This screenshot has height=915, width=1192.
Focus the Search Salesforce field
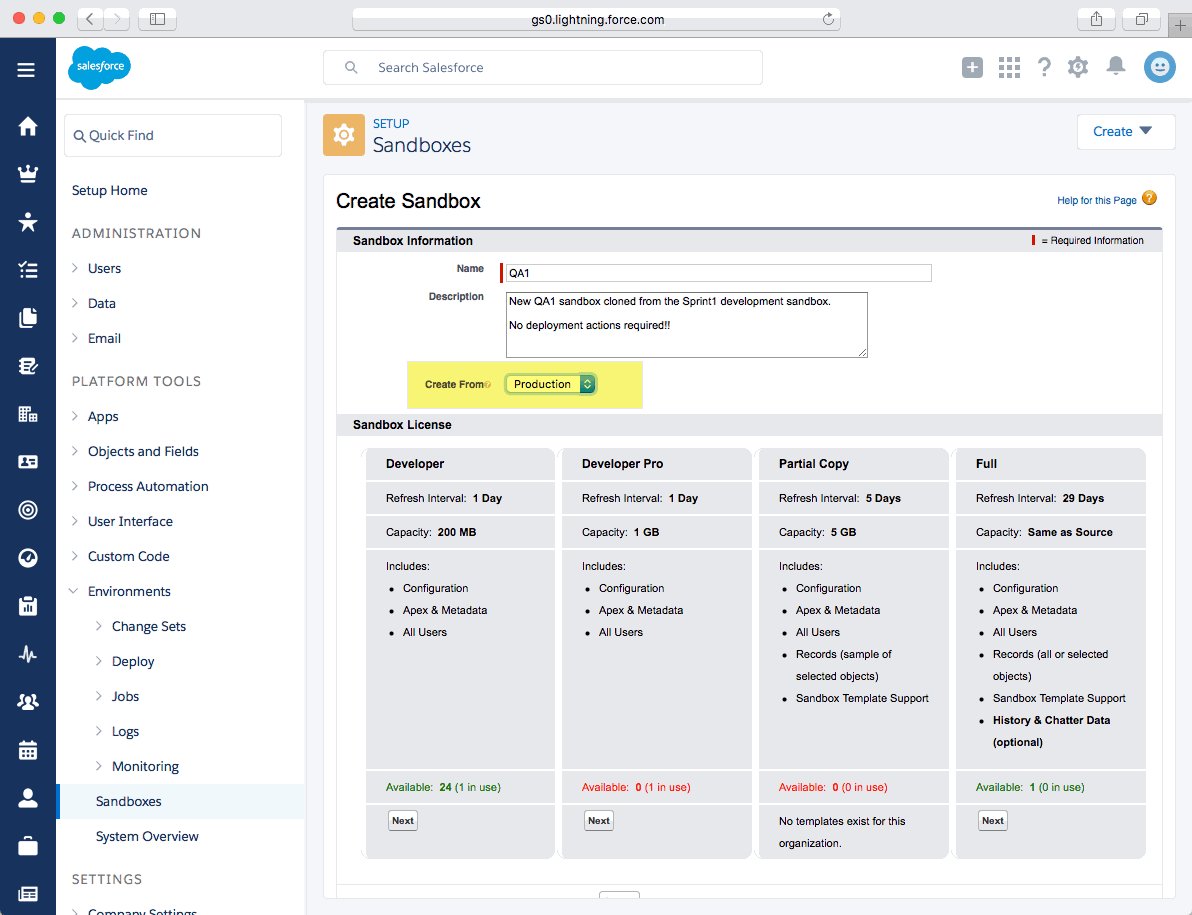543,68
